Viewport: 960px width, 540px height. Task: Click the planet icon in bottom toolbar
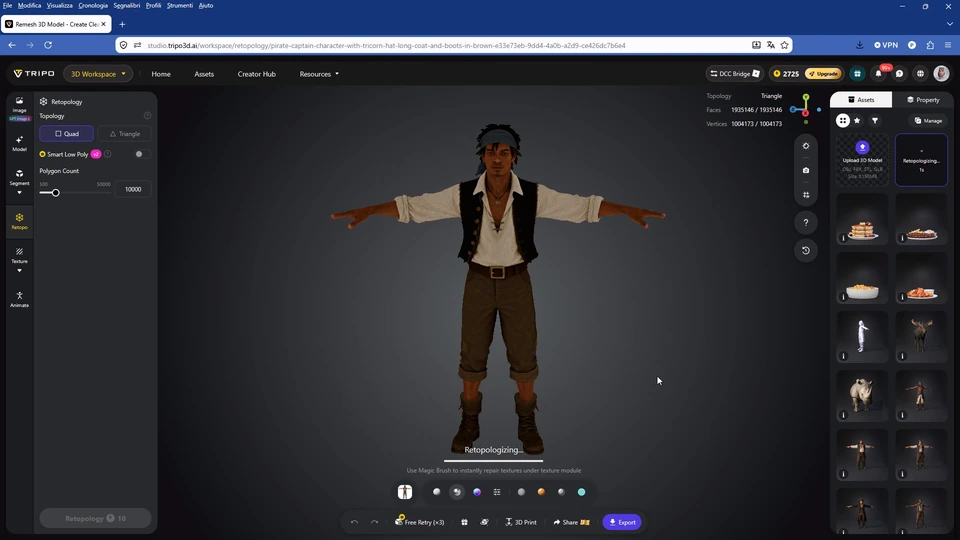484,522
